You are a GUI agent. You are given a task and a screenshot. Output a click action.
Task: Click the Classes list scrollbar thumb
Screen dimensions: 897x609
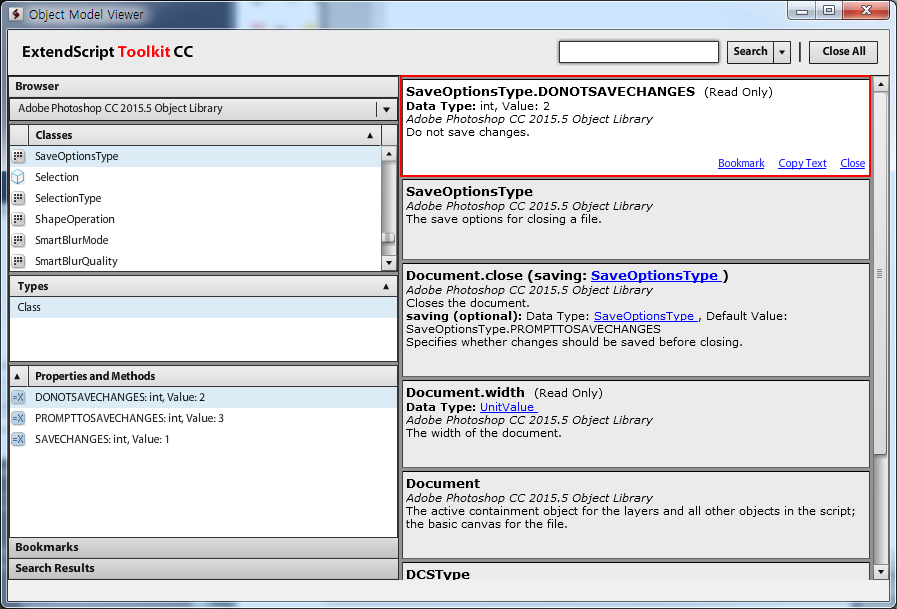[x=389, y=237]
